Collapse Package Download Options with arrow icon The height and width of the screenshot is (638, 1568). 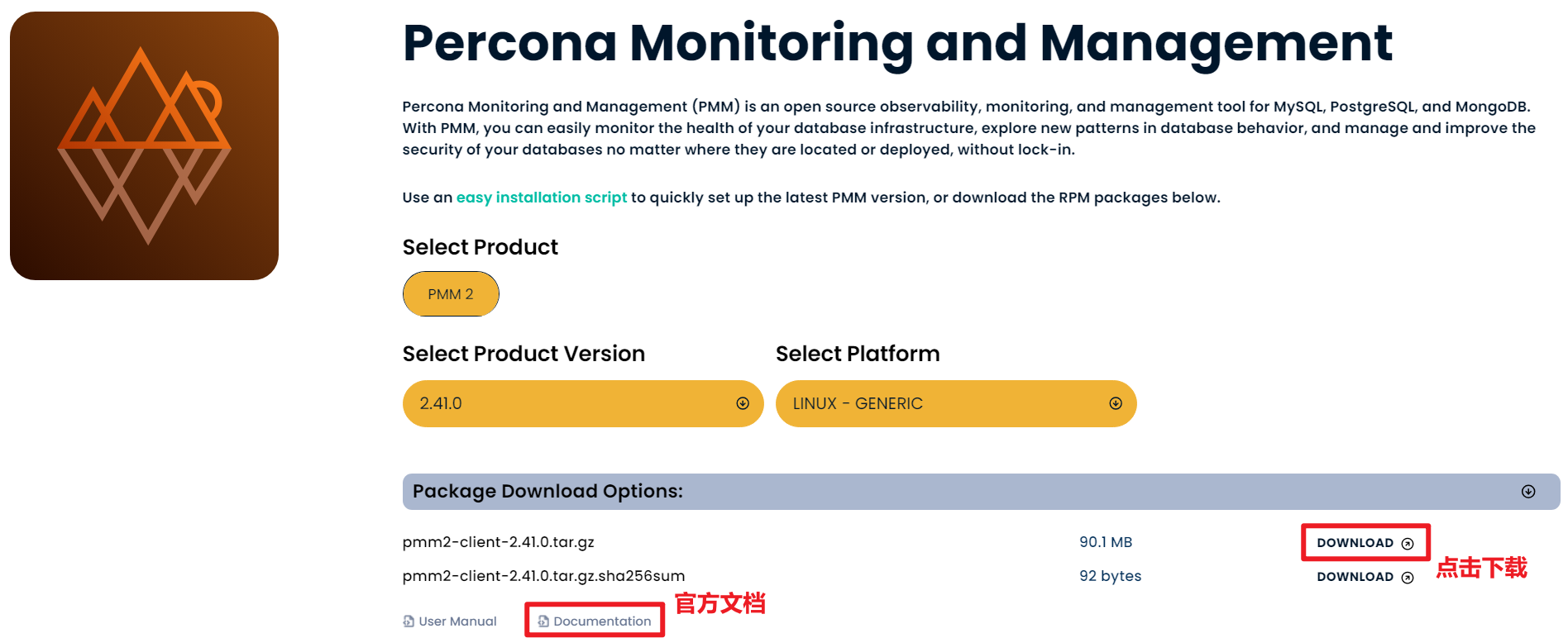1528,492
